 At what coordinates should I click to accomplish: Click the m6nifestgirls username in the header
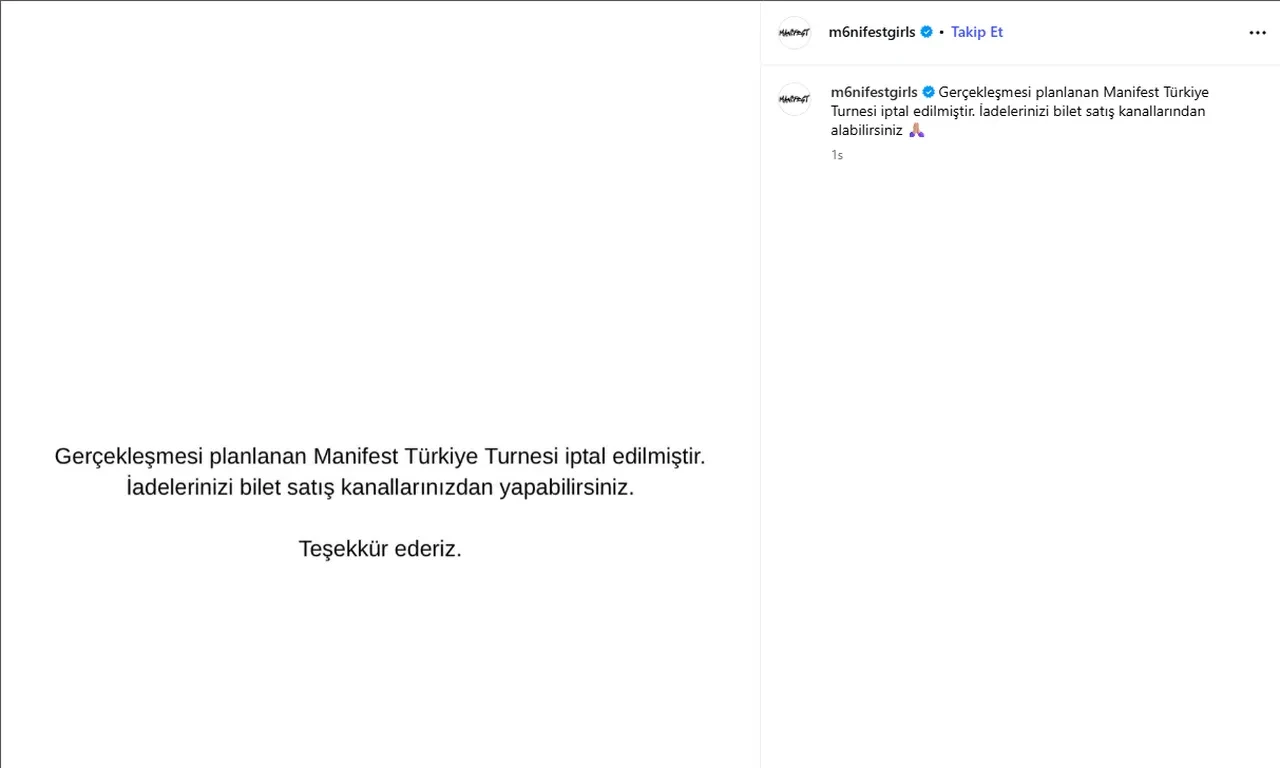pyautogui.click(x=871, y=32)
